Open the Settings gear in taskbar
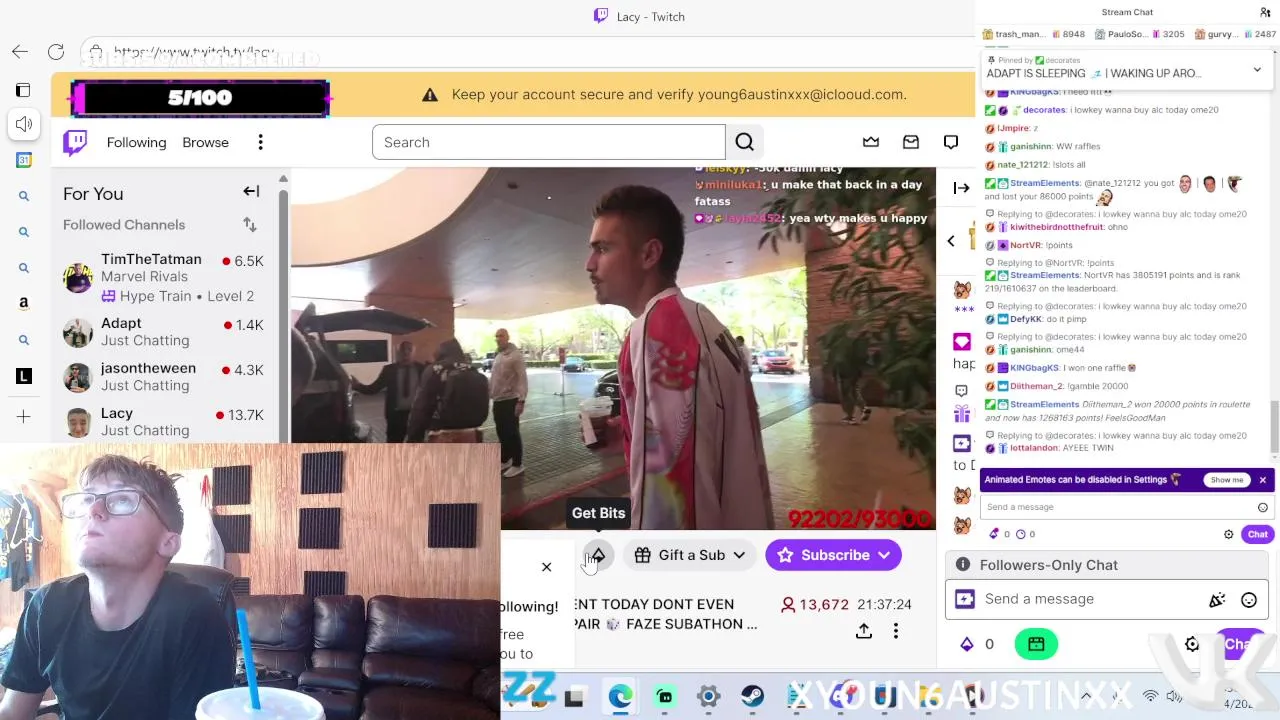Image resolution: width=1280 pixels, height=720 pixels. click(708, 697)
